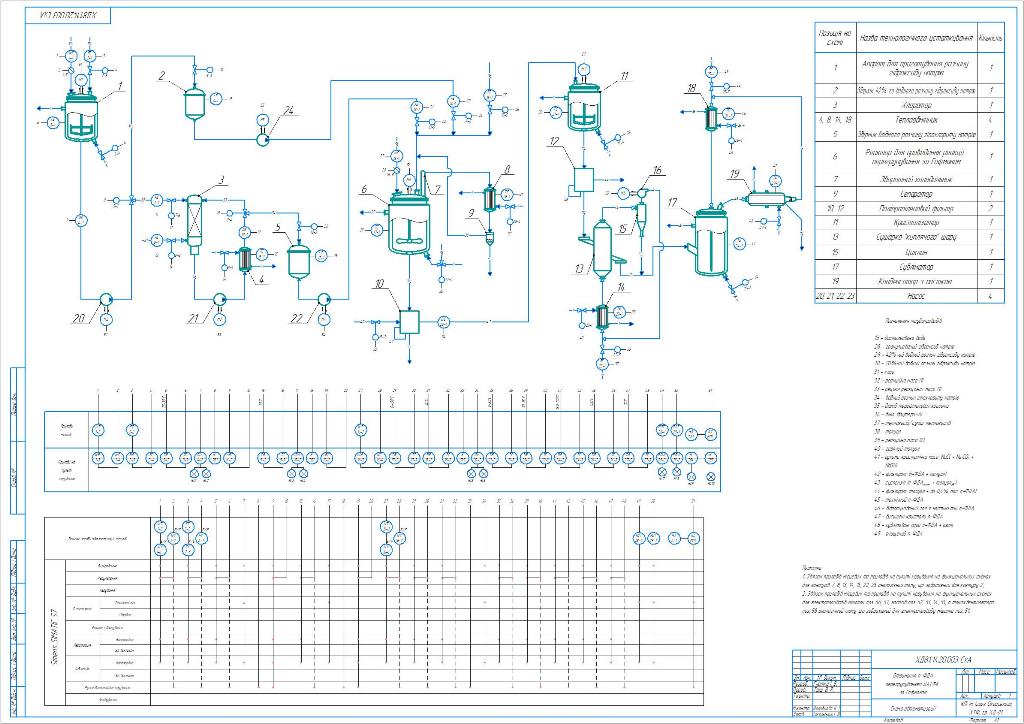1024x724 pixels.
Task: Click the "Теплообмінник" cell in the equipment table
Action: tap(916, 120)
